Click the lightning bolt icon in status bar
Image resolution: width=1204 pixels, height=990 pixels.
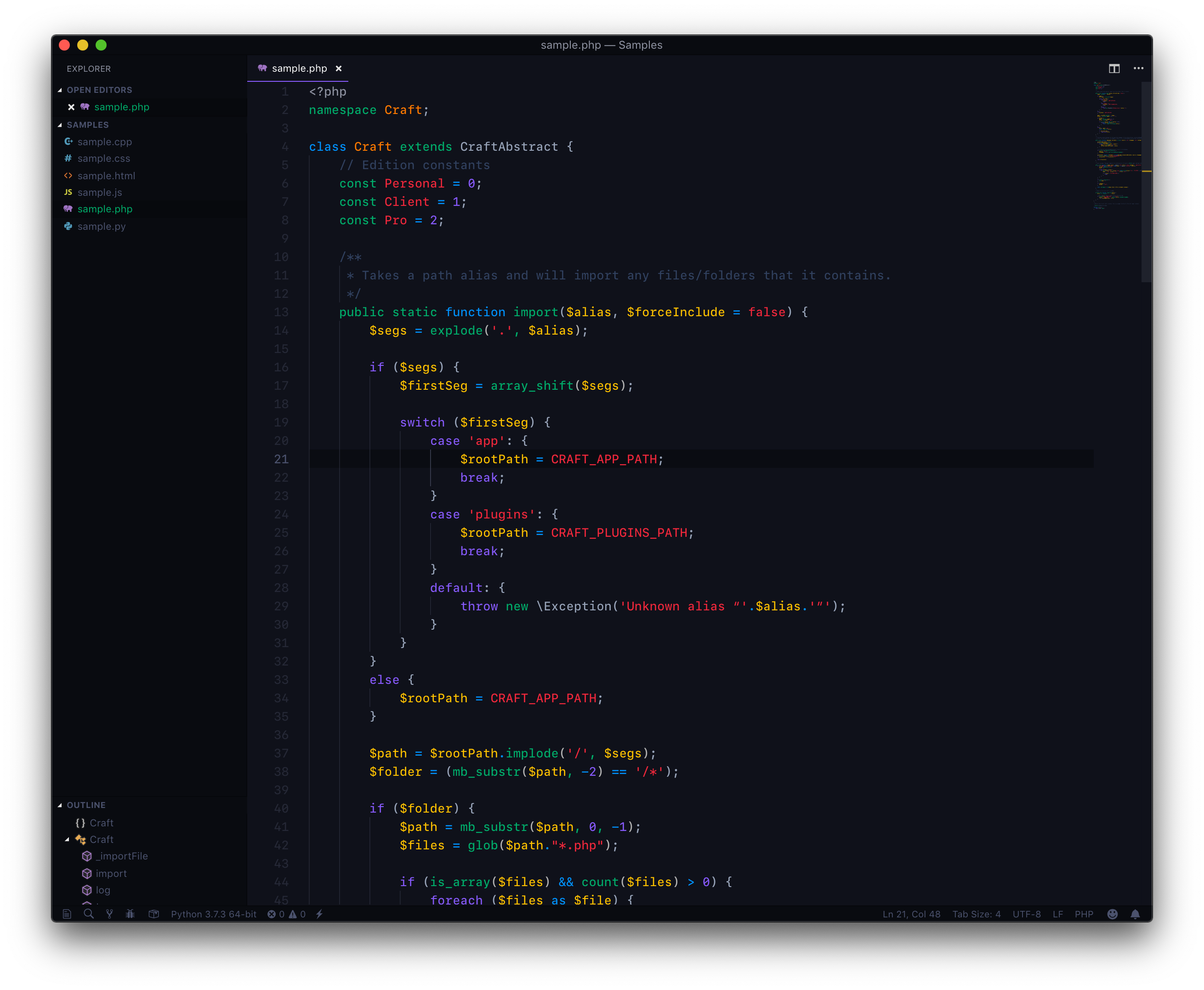(x=320, y=914)
